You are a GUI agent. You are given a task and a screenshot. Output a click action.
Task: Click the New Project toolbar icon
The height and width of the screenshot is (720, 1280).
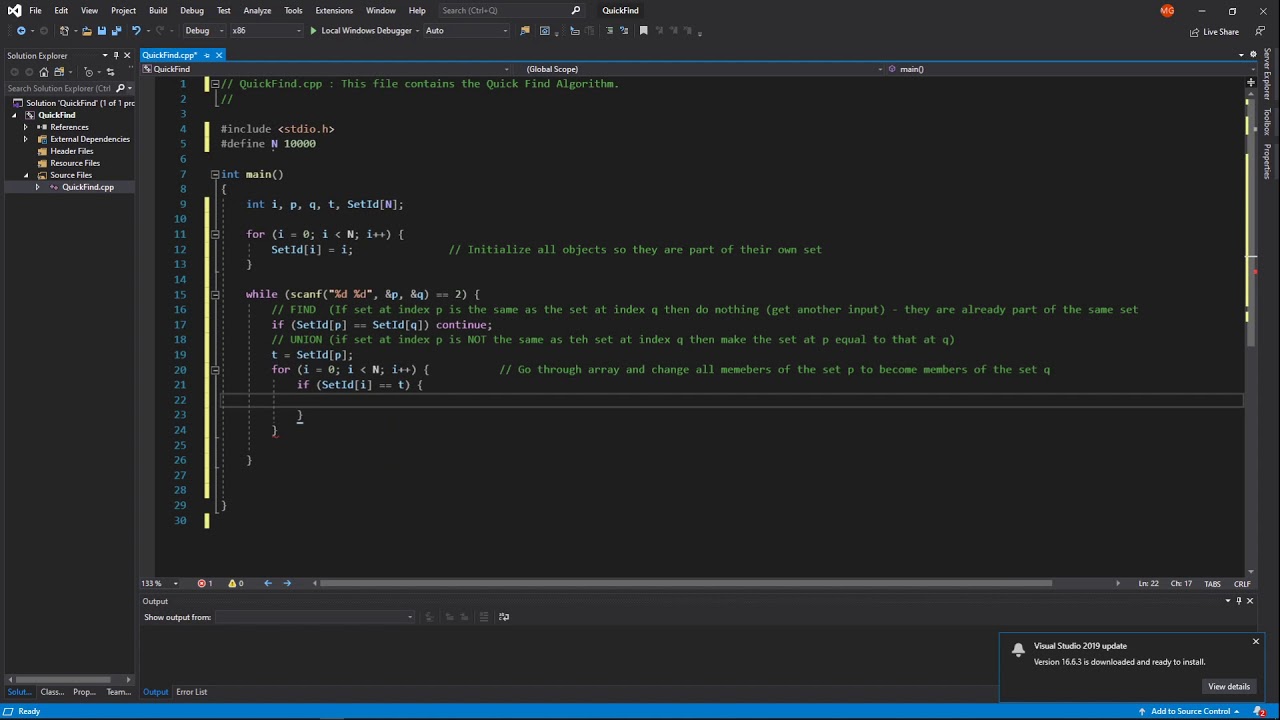pyautogui.click(x=66, y=31)
